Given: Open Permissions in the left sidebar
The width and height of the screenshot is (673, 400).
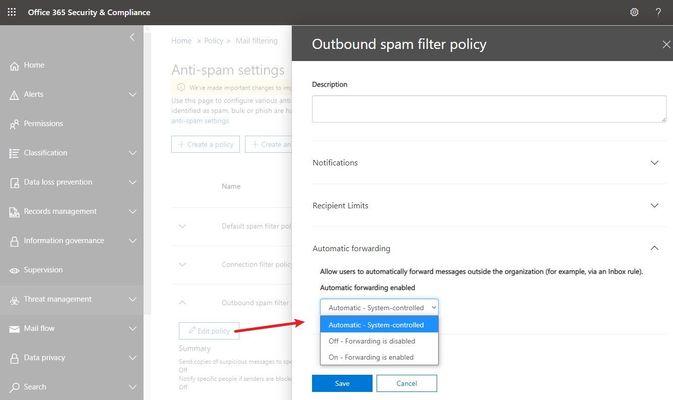Looking at the screenshot, I should (43, 124).
